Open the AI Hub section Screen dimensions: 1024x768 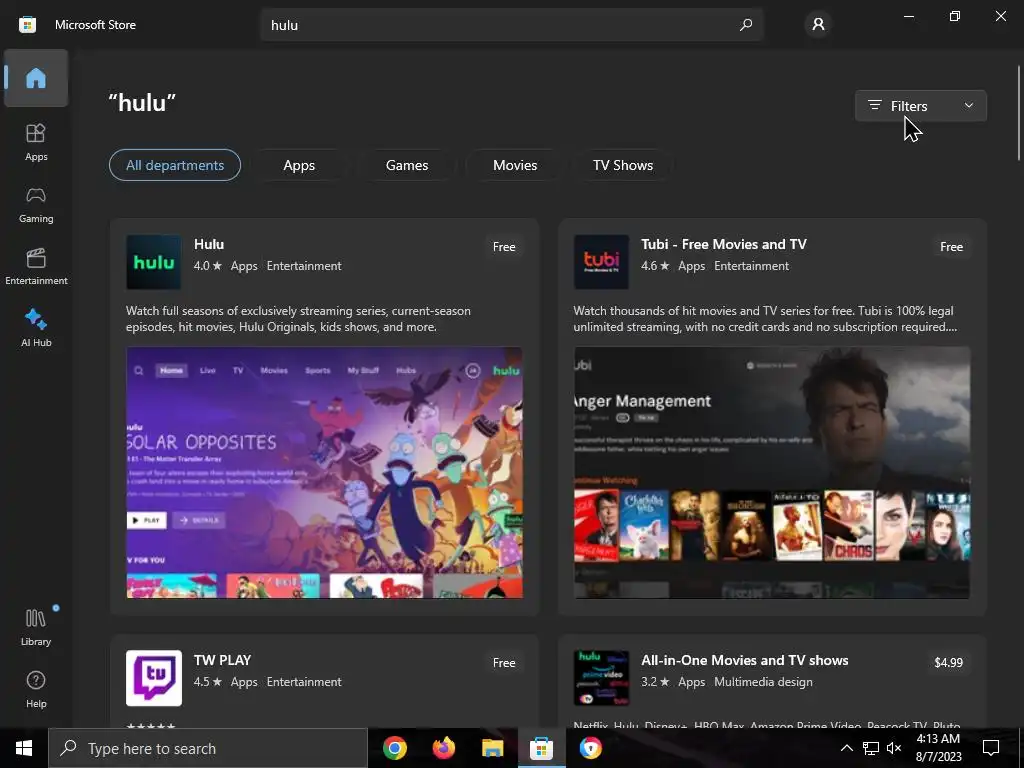point(36,328)
